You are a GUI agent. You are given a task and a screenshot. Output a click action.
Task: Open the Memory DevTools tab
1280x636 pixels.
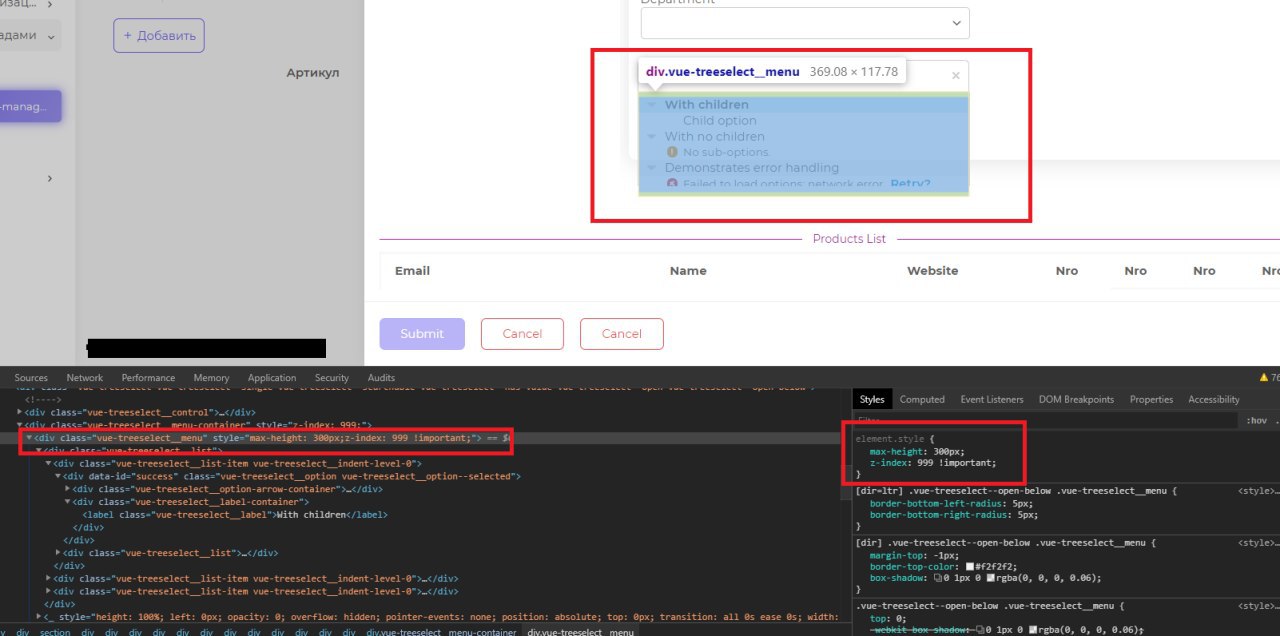[211, 378]
